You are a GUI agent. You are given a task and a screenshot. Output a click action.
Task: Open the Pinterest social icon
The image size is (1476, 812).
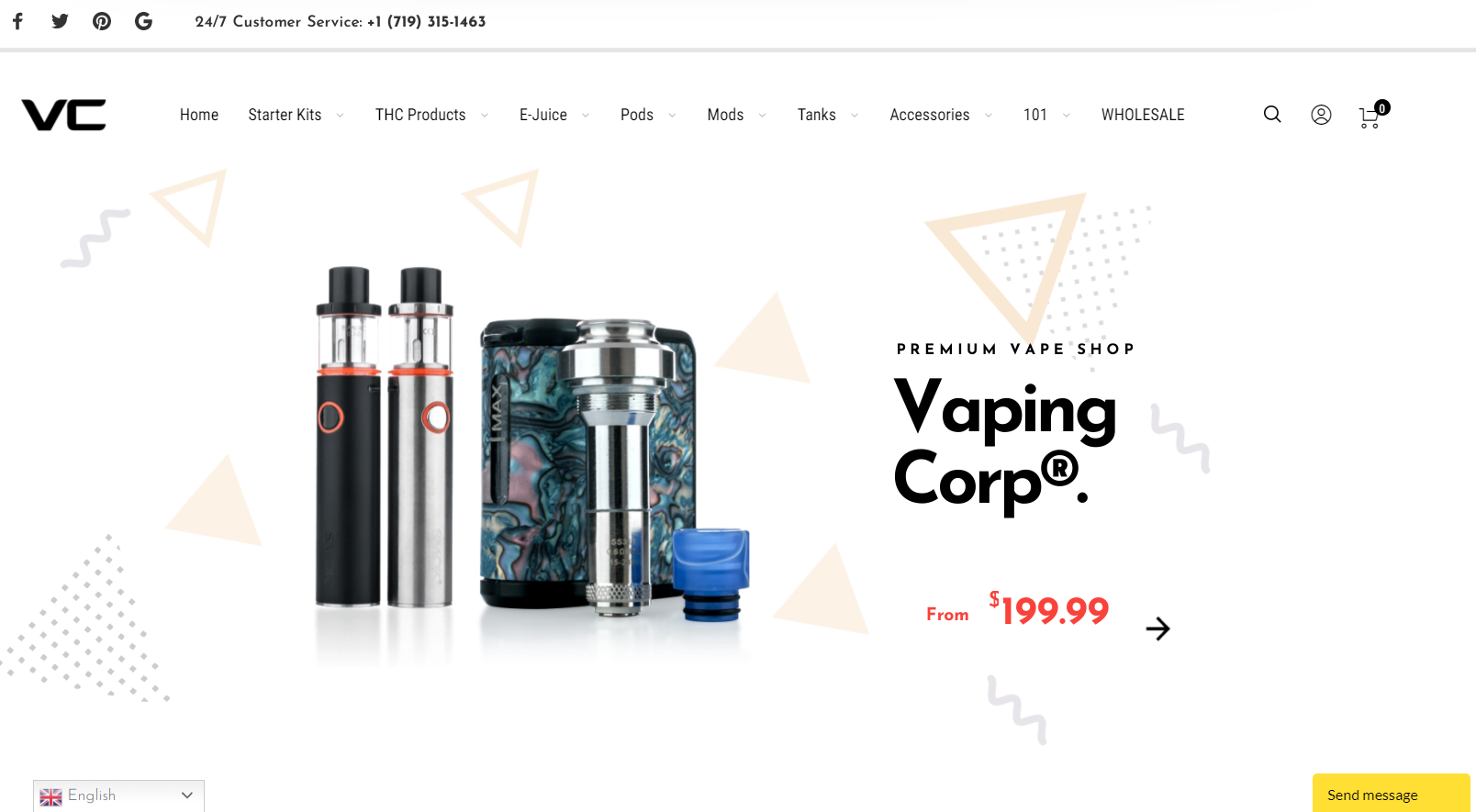102,21
